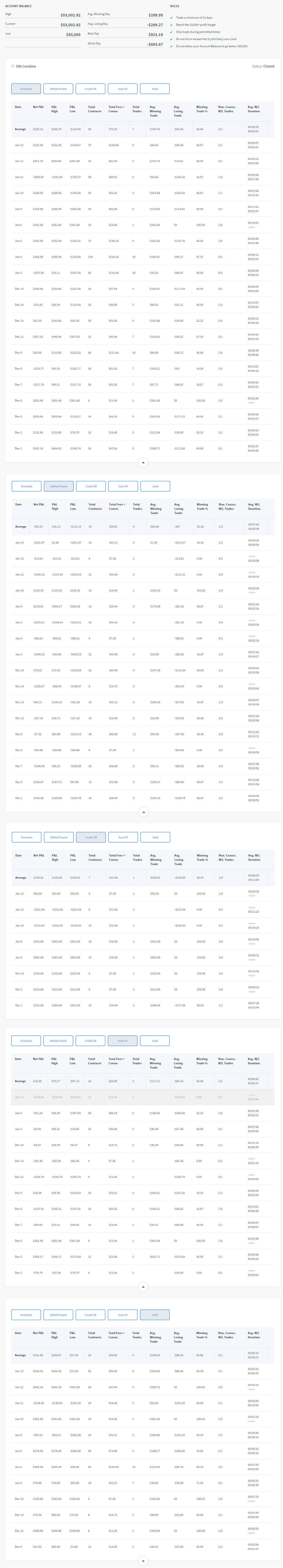Viewport: 283px width, 1568px height.
Task: Click the 'RULES' heading
Action: 175,6
